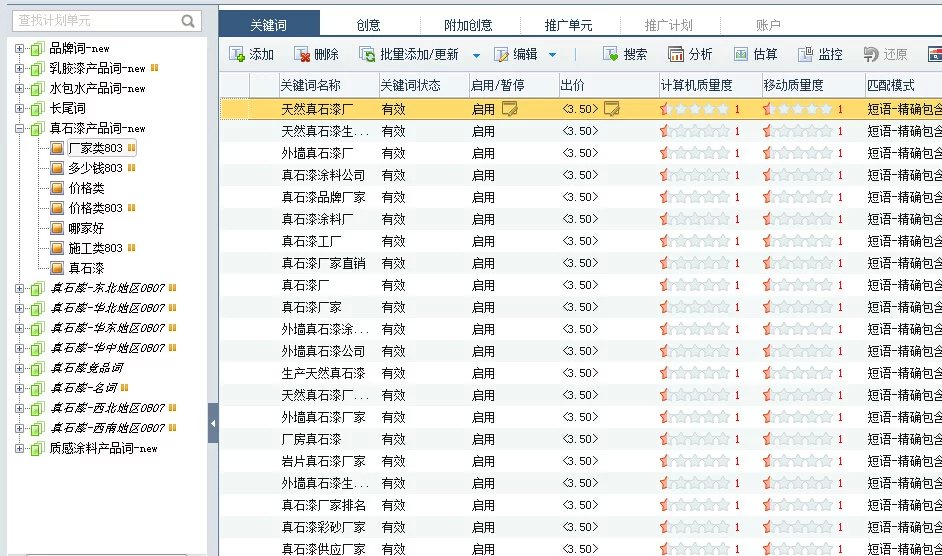Select the 哪家好 unit in the tree

(x=86, y=228)
